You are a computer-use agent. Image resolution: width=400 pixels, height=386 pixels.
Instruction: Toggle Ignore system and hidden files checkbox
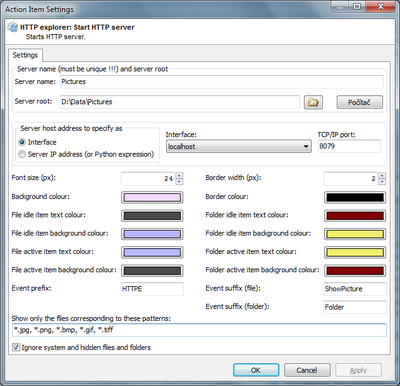coord(16,347)
